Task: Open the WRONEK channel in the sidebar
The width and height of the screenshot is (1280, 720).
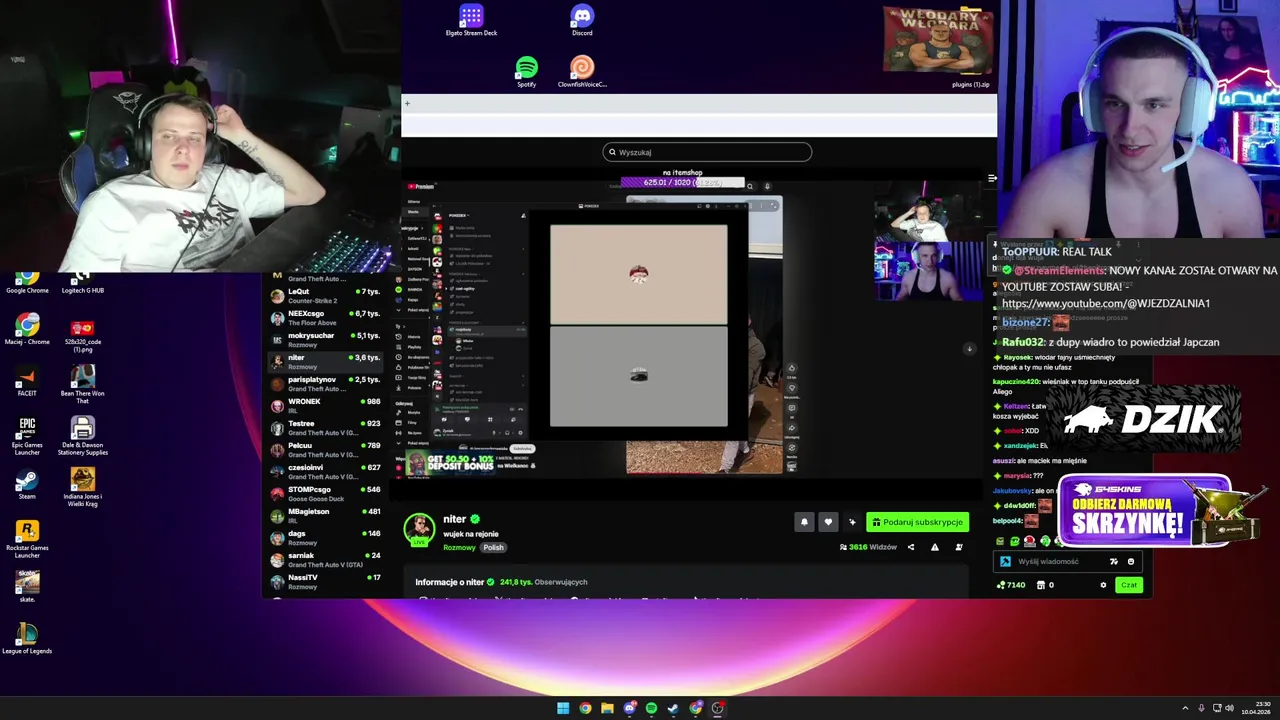Action: [326, 405]
